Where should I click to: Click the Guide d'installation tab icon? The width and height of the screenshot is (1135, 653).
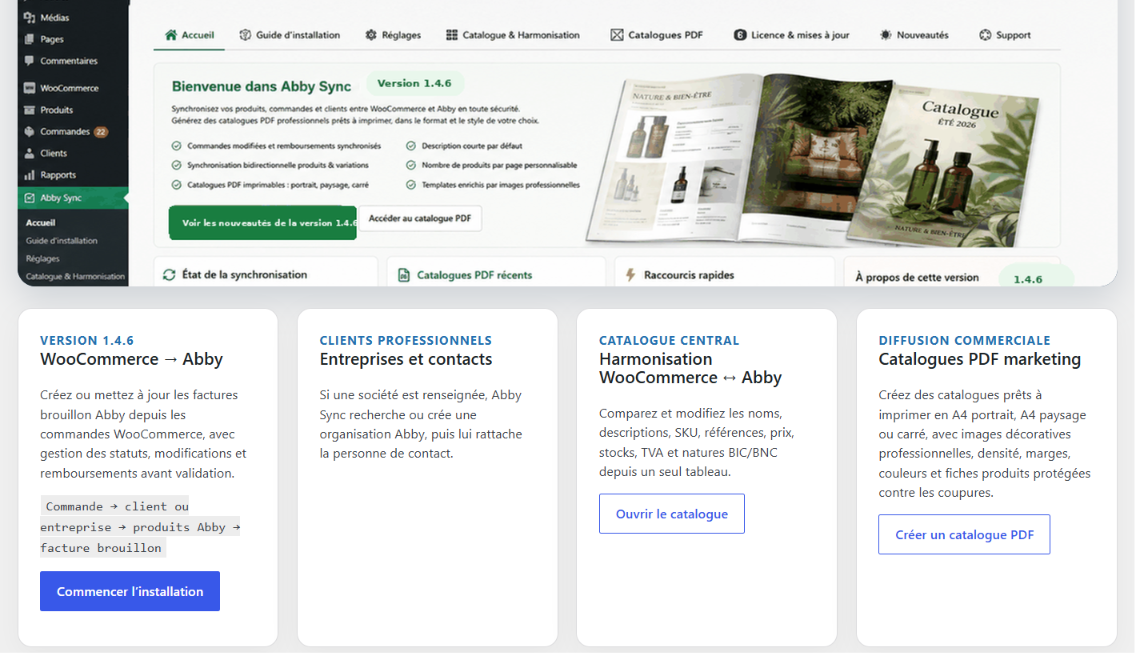coord(245,35)
